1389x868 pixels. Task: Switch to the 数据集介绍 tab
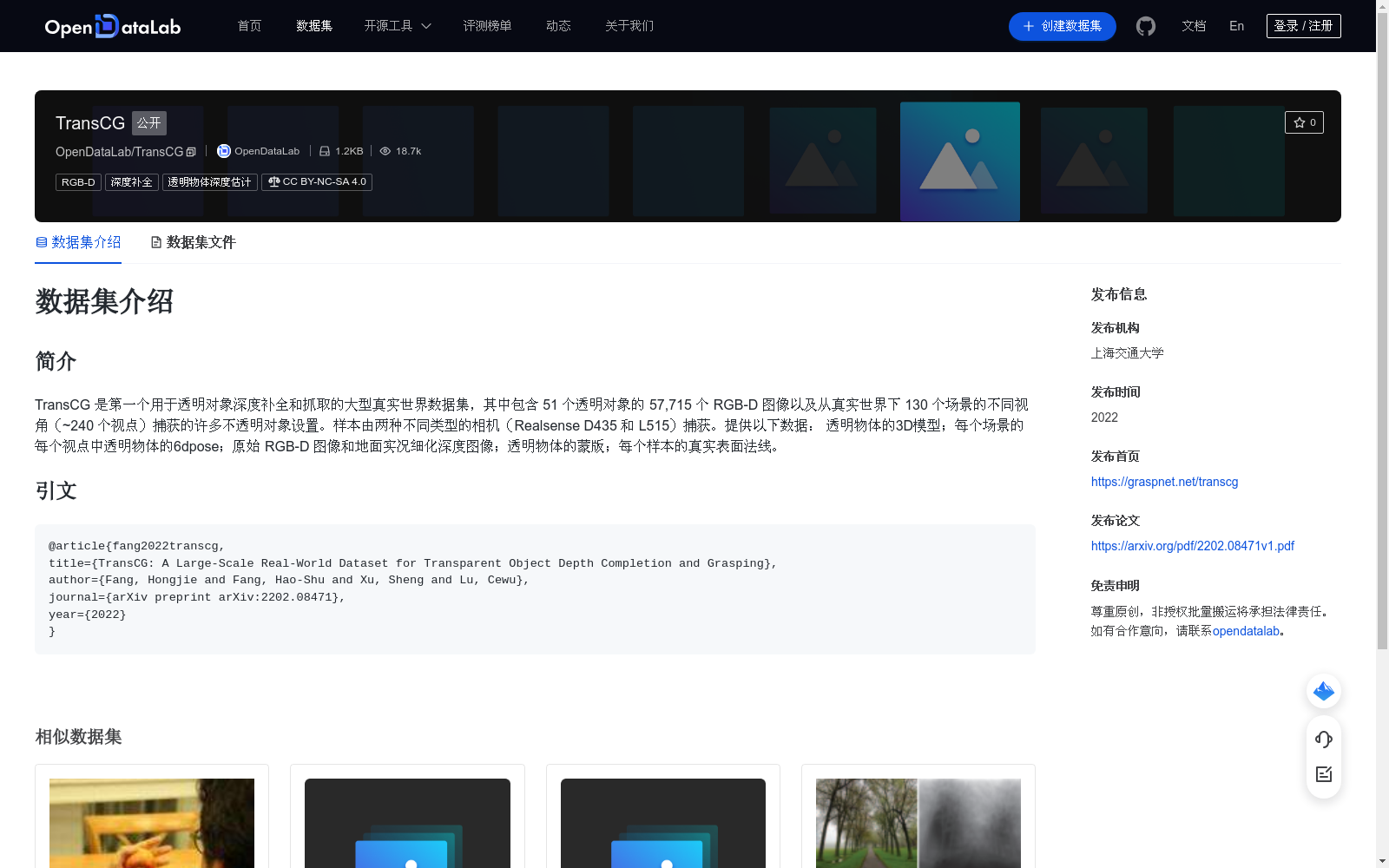78,242
